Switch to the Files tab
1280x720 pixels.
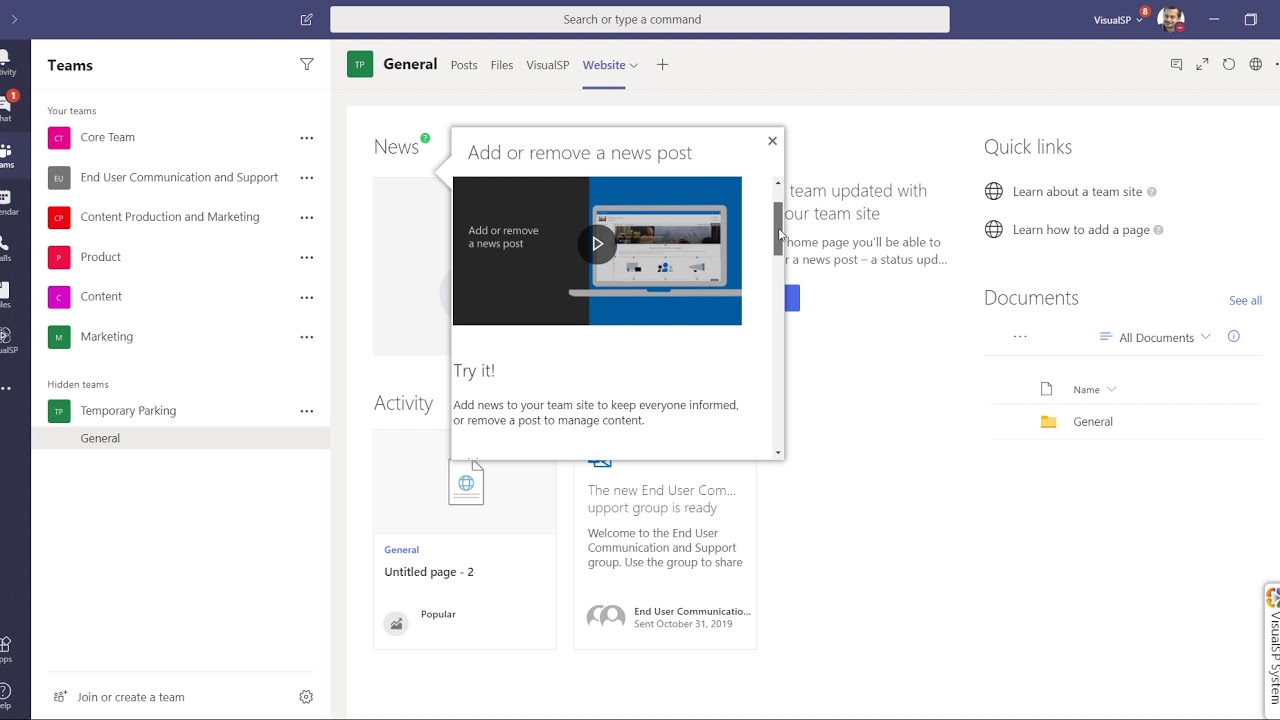click(502, 65)
